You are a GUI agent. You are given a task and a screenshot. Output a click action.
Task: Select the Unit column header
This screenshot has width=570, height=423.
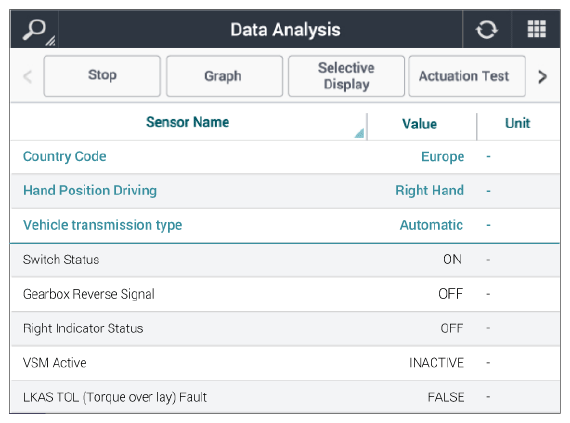click(x=518, y=124)
